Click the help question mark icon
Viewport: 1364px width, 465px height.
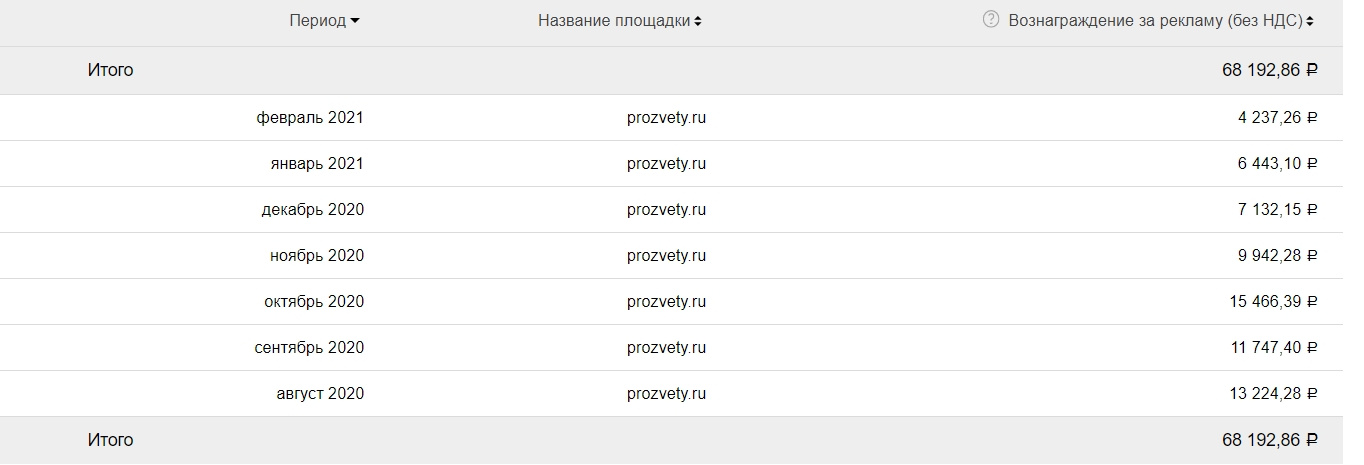point(991,19)
